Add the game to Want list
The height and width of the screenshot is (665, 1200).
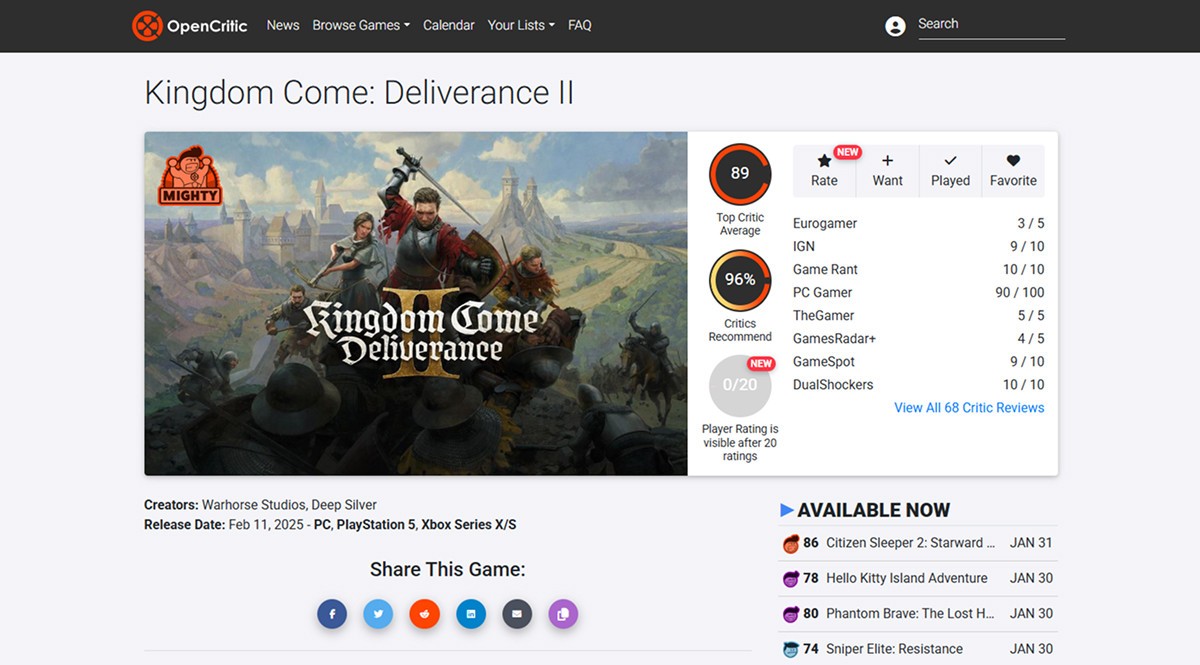pos(887,170)
